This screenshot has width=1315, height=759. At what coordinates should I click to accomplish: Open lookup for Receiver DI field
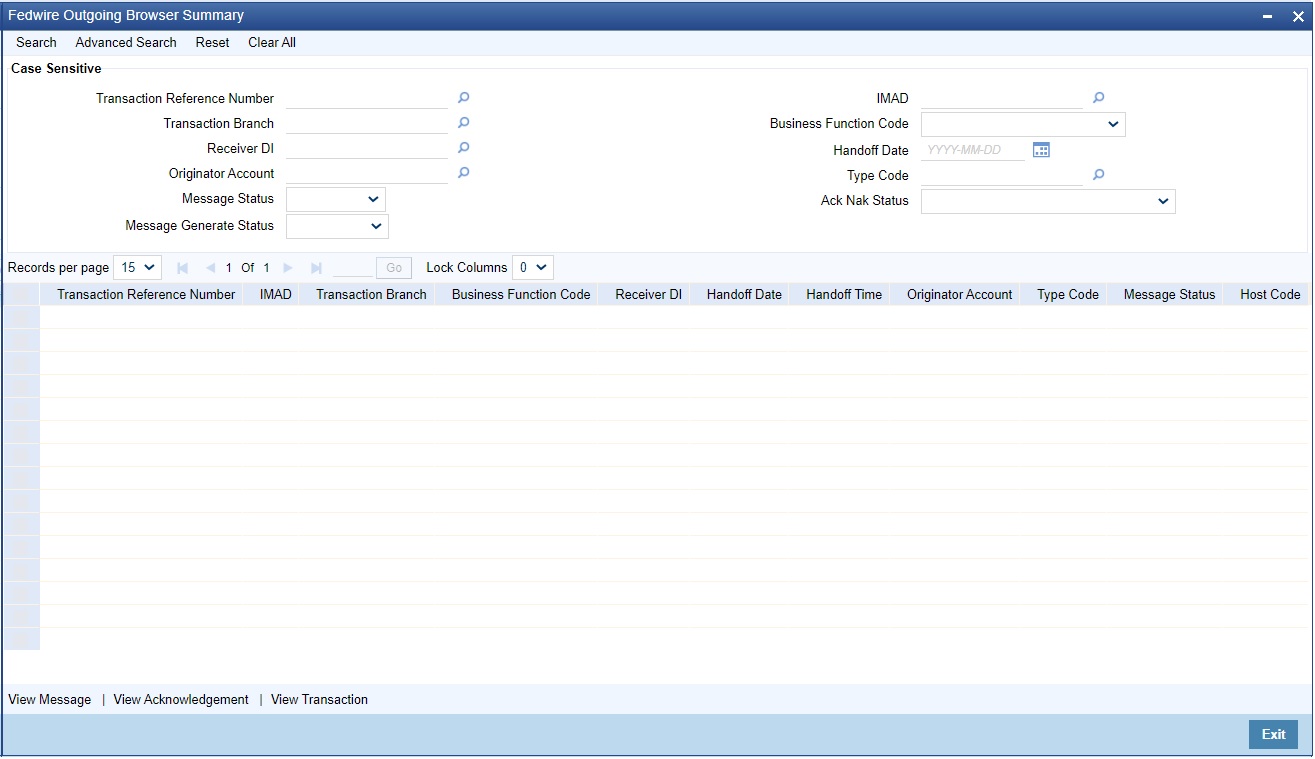coord(463,148)
